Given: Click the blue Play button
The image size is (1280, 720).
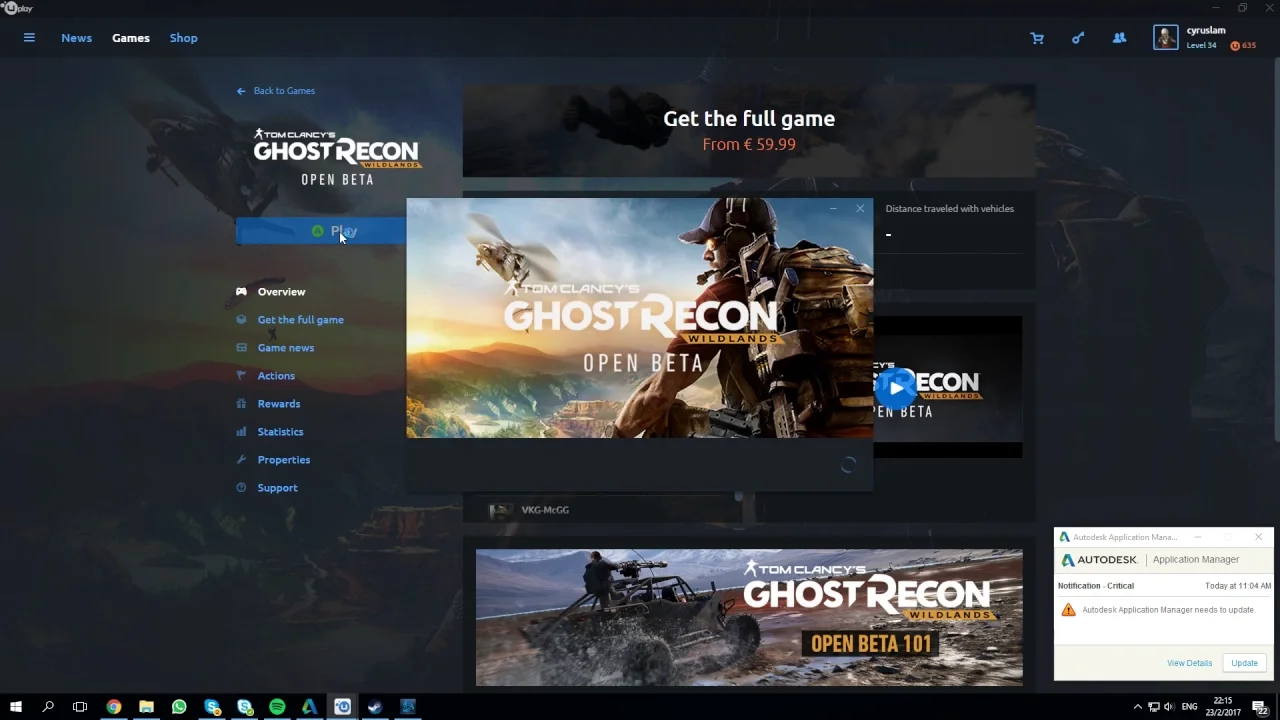Looking at the screenshot, I should pos(321,231).
